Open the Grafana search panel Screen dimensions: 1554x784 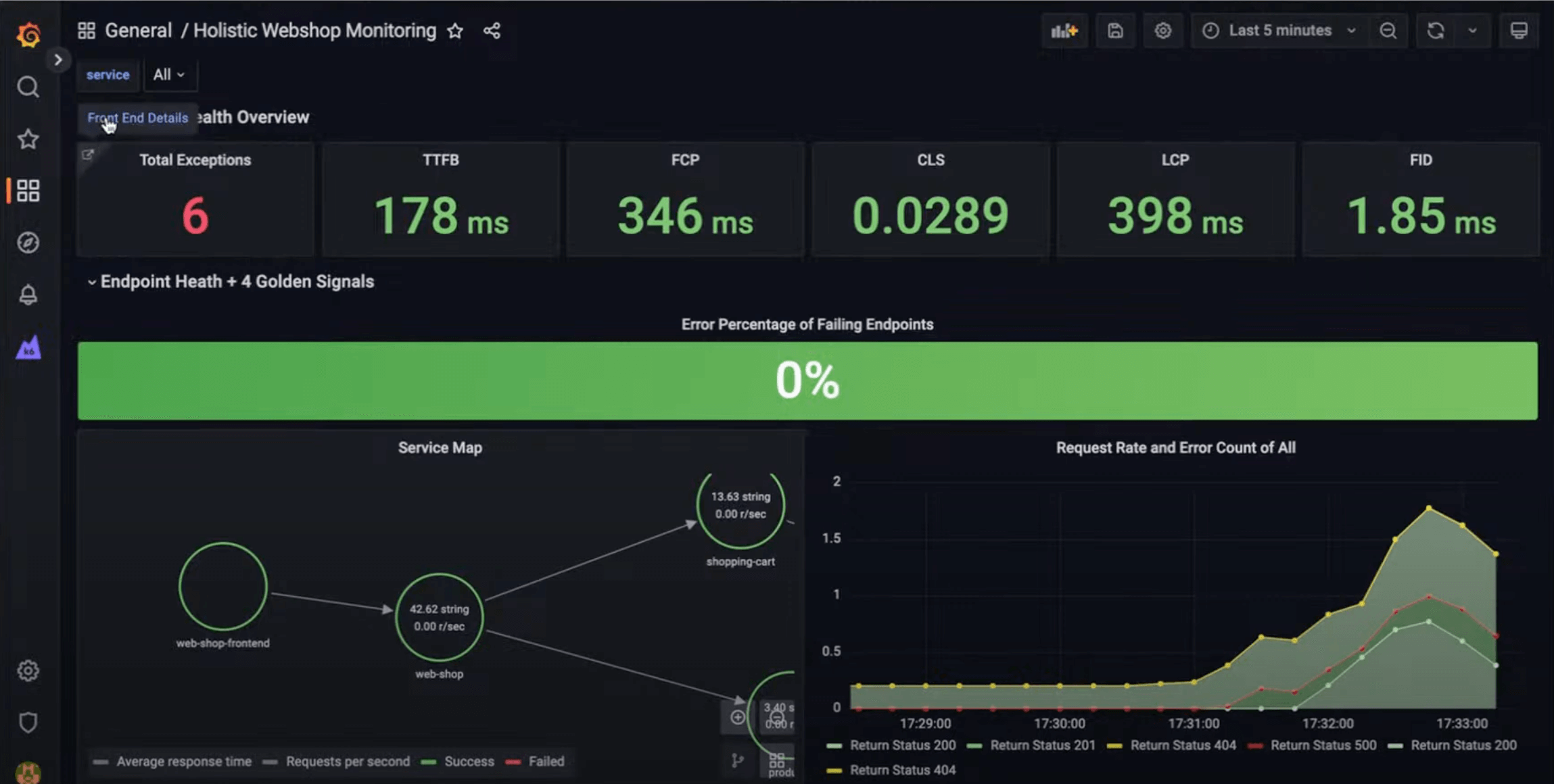click(x=28, y=87)
